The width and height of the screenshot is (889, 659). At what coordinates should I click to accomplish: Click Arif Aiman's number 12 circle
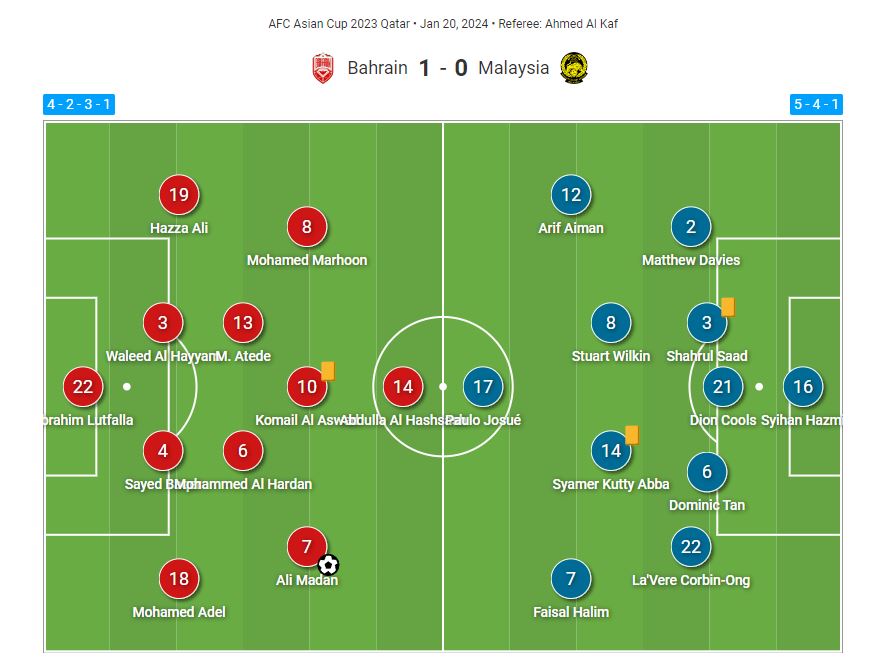click(571, 195)
